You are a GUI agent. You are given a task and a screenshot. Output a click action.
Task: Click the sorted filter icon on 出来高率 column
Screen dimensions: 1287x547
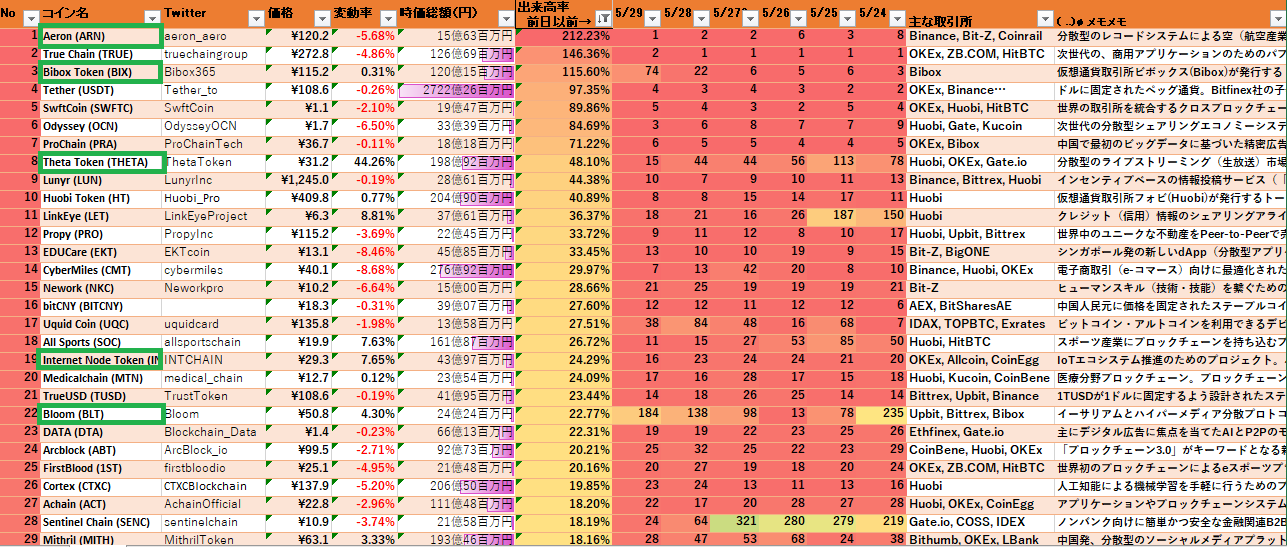coord(602,18)
